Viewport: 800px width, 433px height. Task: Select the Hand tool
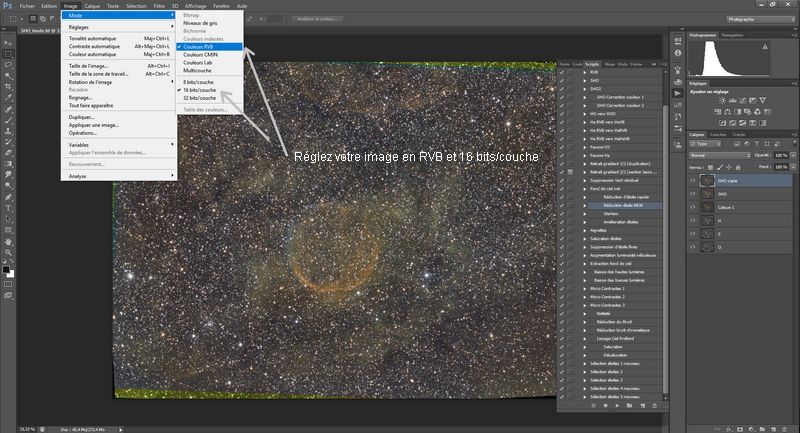pos(8,242)
